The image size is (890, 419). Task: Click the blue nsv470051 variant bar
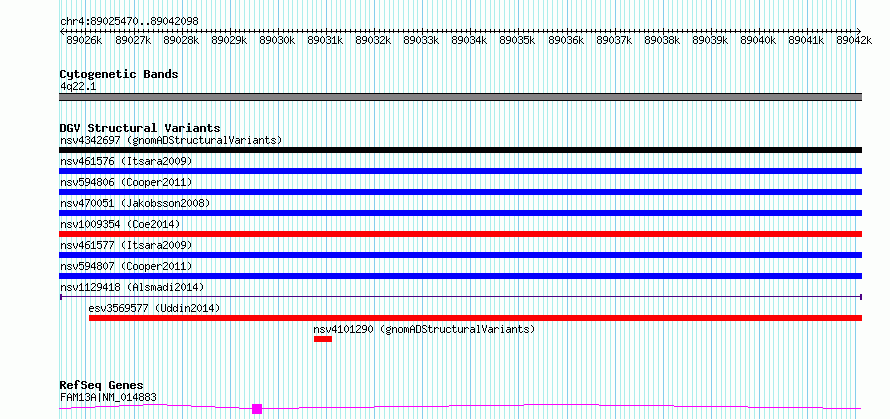click(460, 213)
